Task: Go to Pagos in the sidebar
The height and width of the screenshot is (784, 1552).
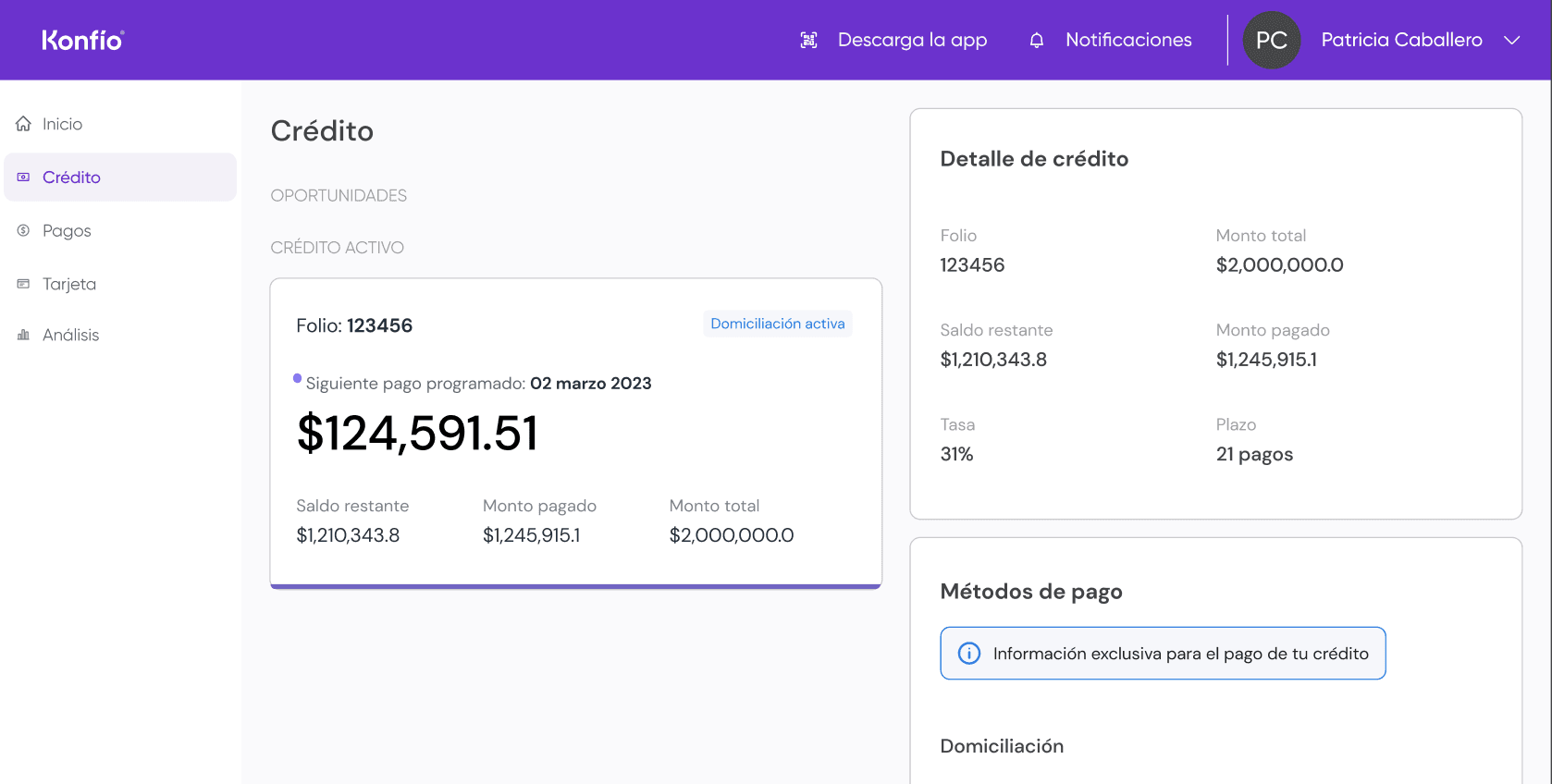Action: coord(67,230)
